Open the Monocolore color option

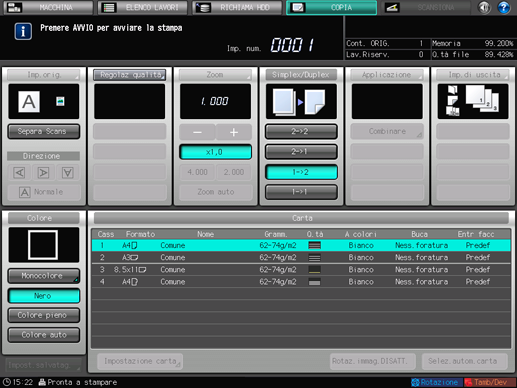[x=44, y=276]
